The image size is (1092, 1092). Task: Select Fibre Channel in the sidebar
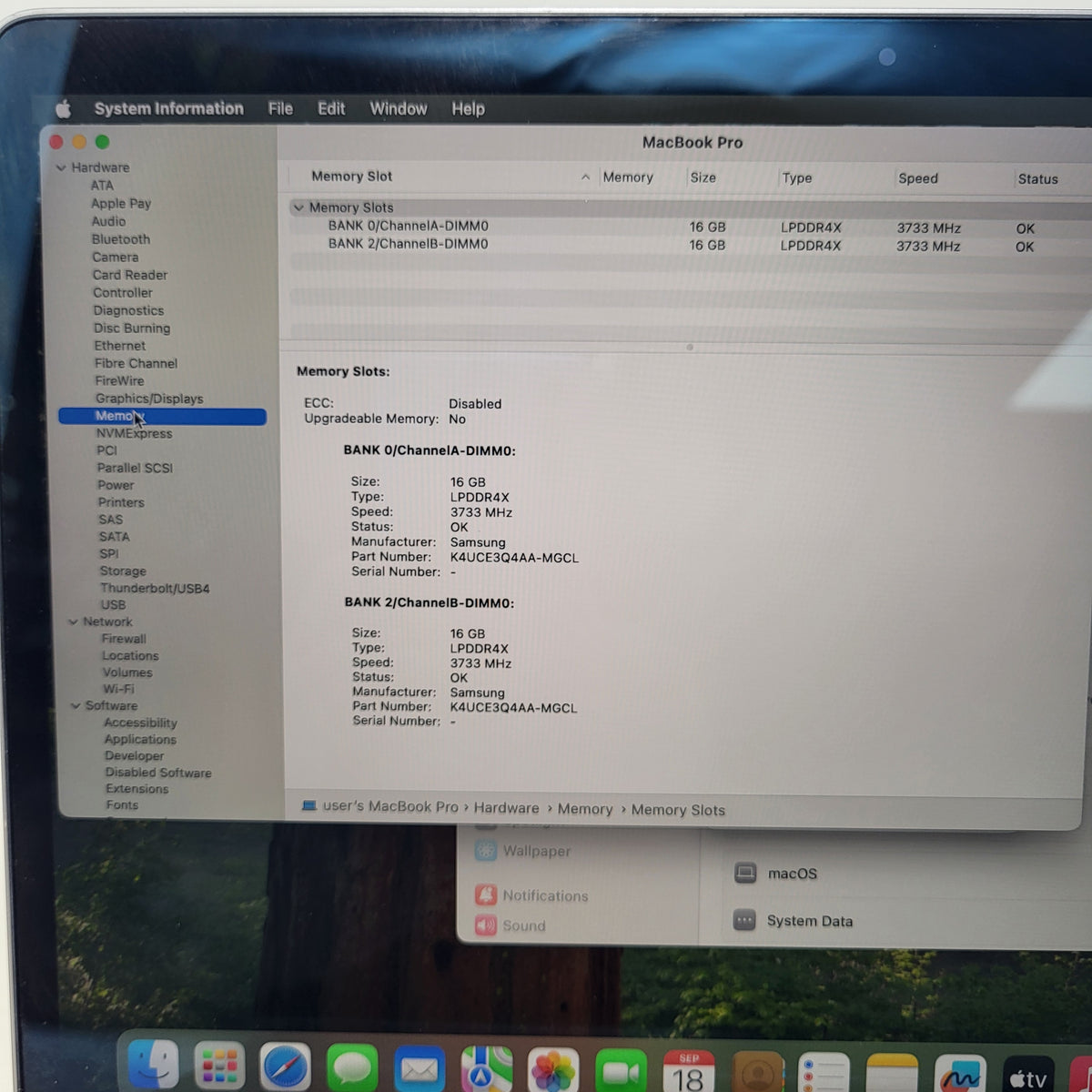click(136, 363)
